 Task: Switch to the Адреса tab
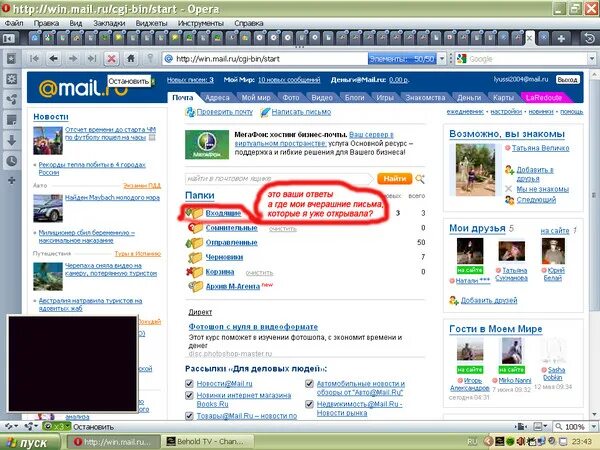[x=217, y=98]
